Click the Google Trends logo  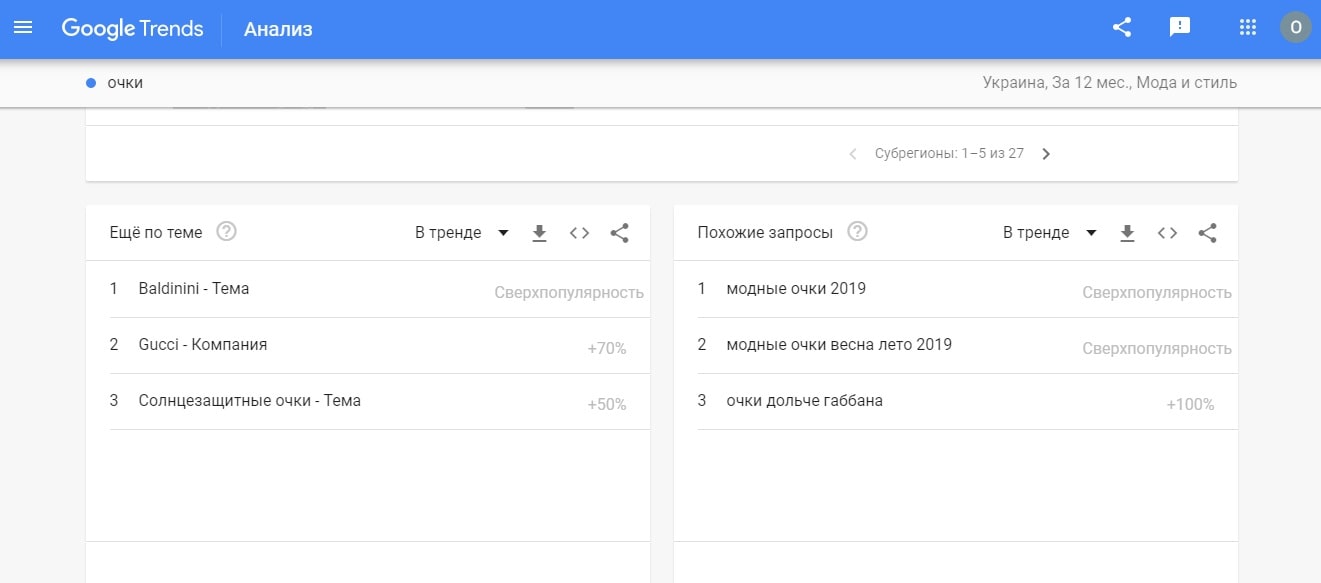coord(132,29)
